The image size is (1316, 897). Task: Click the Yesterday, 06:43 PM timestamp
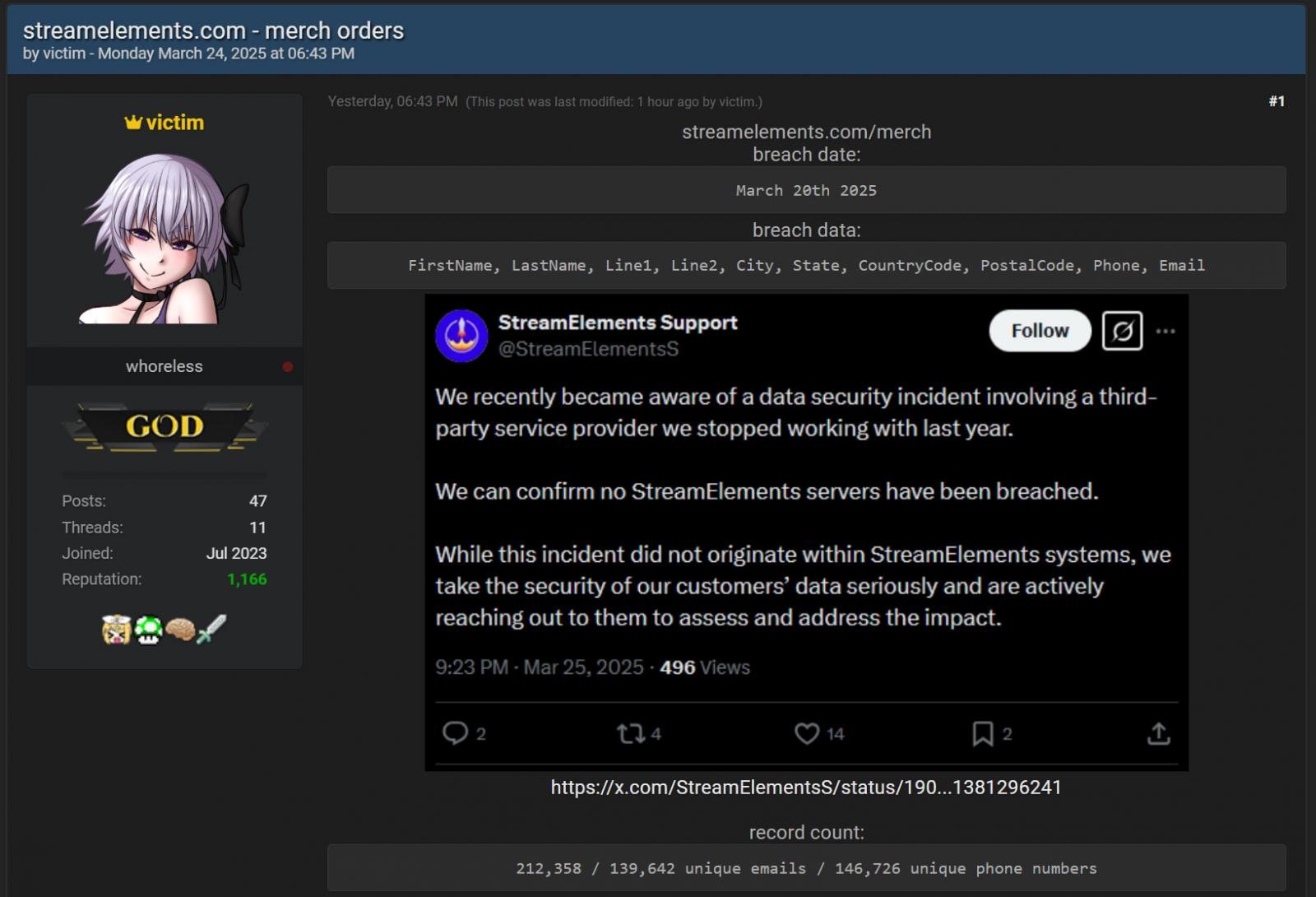click(392, 101)
